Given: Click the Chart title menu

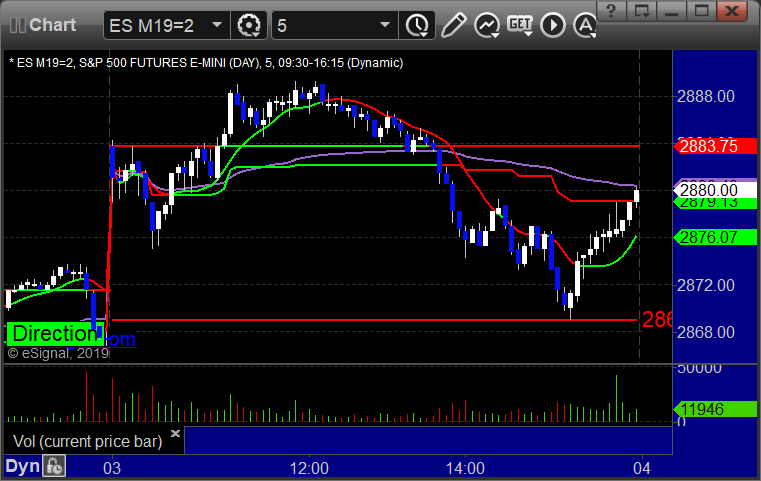Looking at the screenshot, I should click(x=43, y=25).
